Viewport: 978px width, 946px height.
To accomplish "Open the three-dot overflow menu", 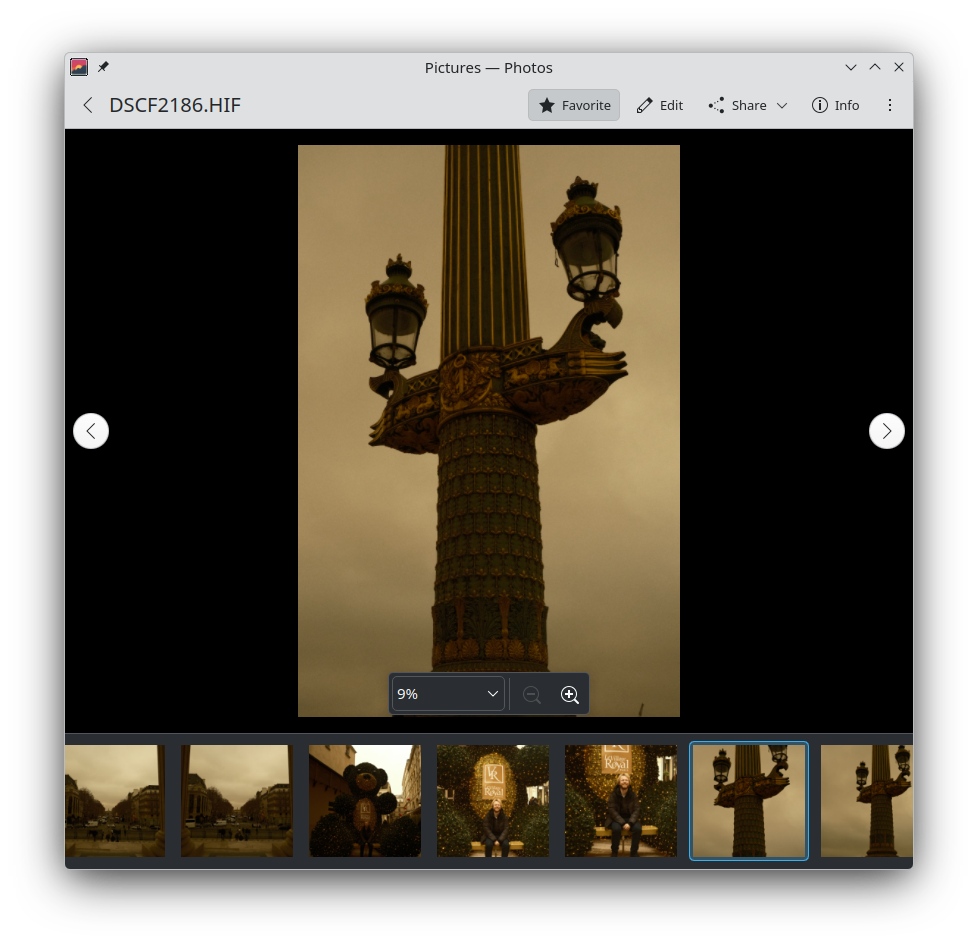I will pyautogui.click(x=890, y=105).
